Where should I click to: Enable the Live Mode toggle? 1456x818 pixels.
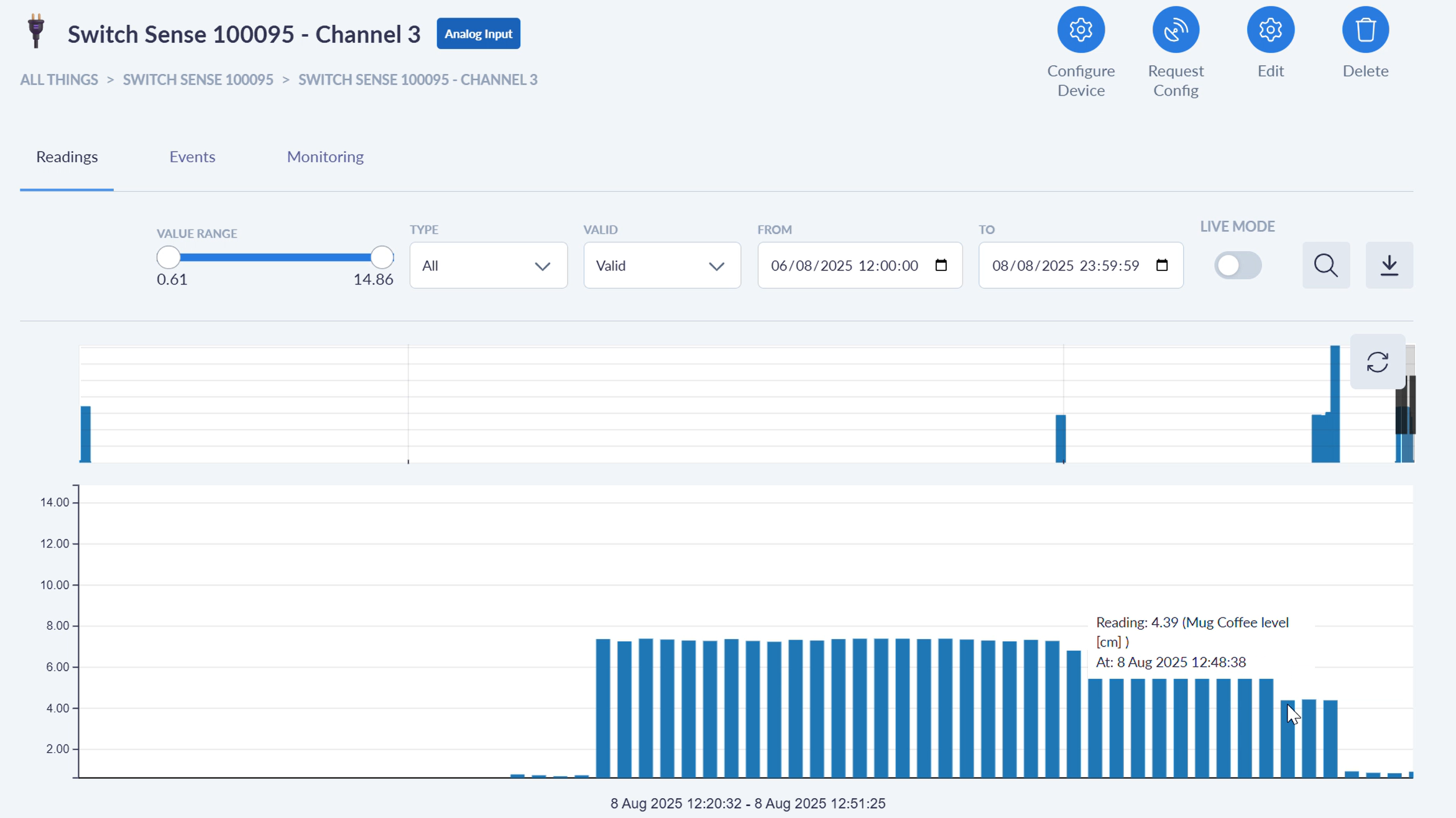(x=1237, y=265)
